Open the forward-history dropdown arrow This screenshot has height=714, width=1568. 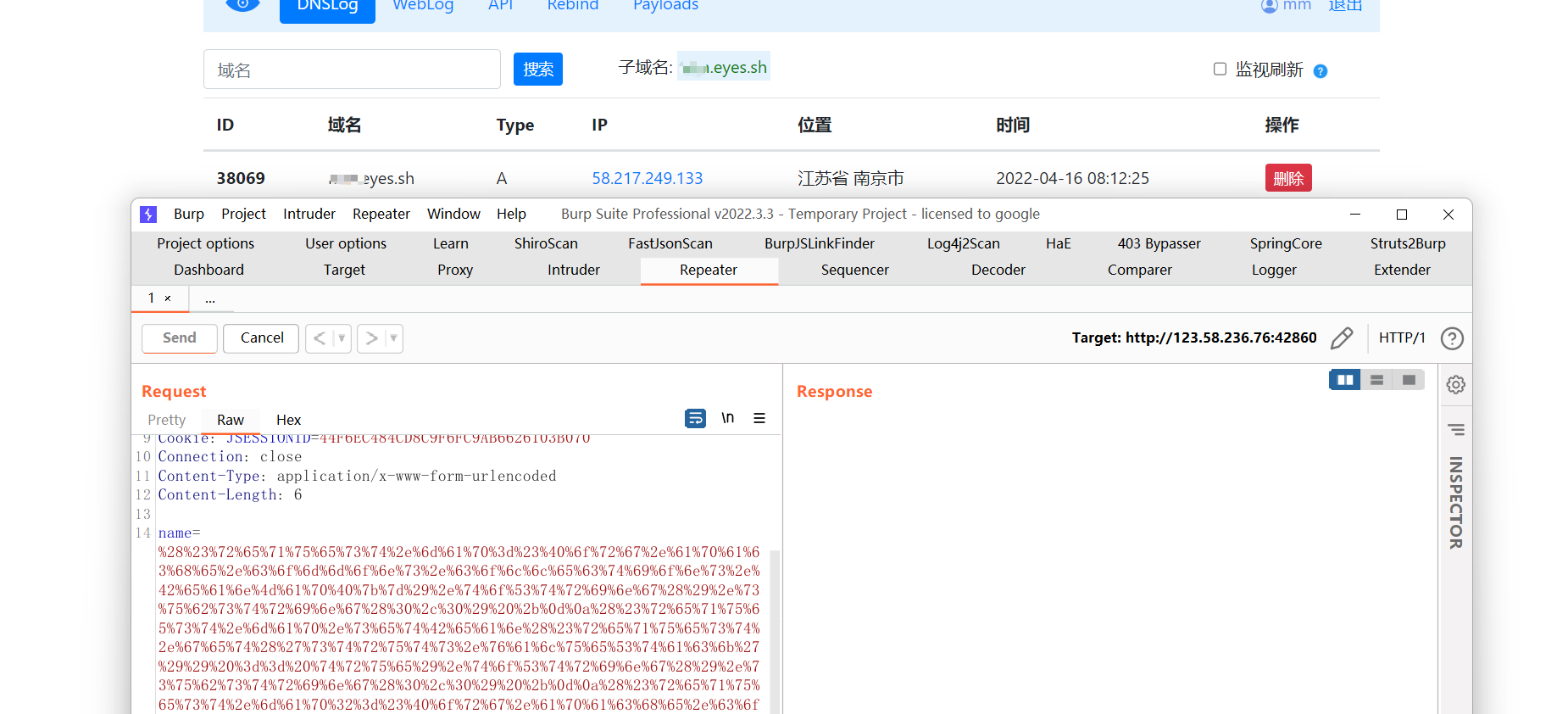coord(393,338)
